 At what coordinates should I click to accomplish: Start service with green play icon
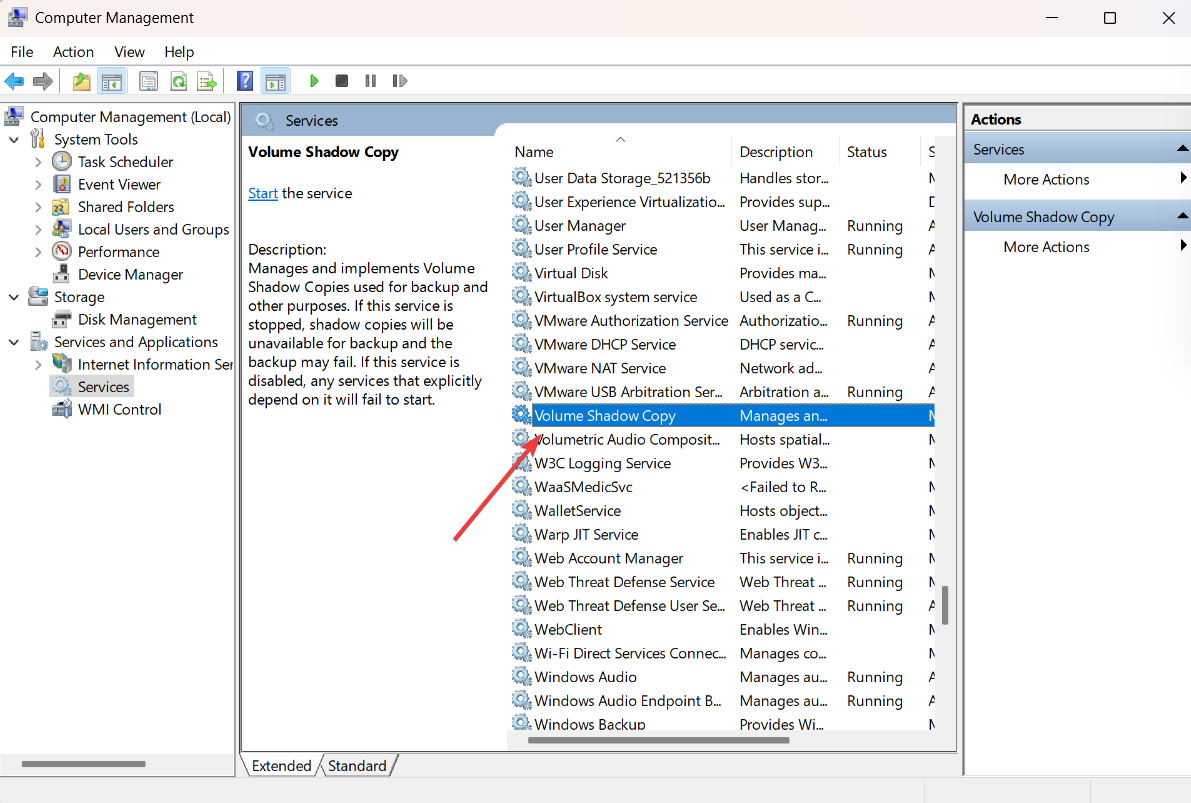(x=314, y=81)
